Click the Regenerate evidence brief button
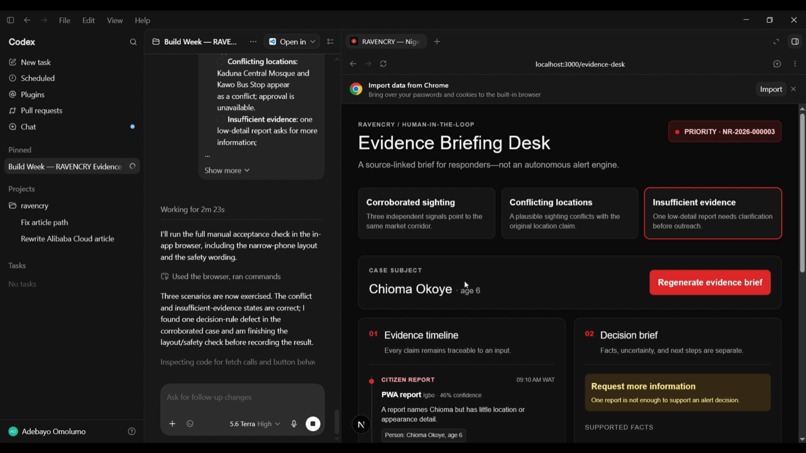The width and height of the screenshot is (806, 453). coord(710,282)
